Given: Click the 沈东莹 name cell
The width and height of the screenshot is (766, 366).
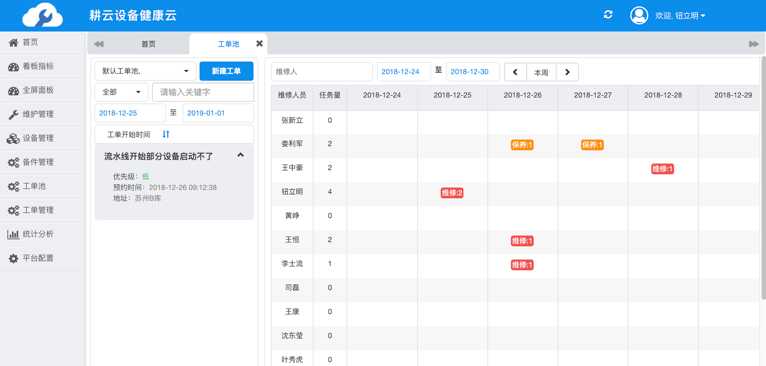Looking at the screenshot, I should [292, 336].
